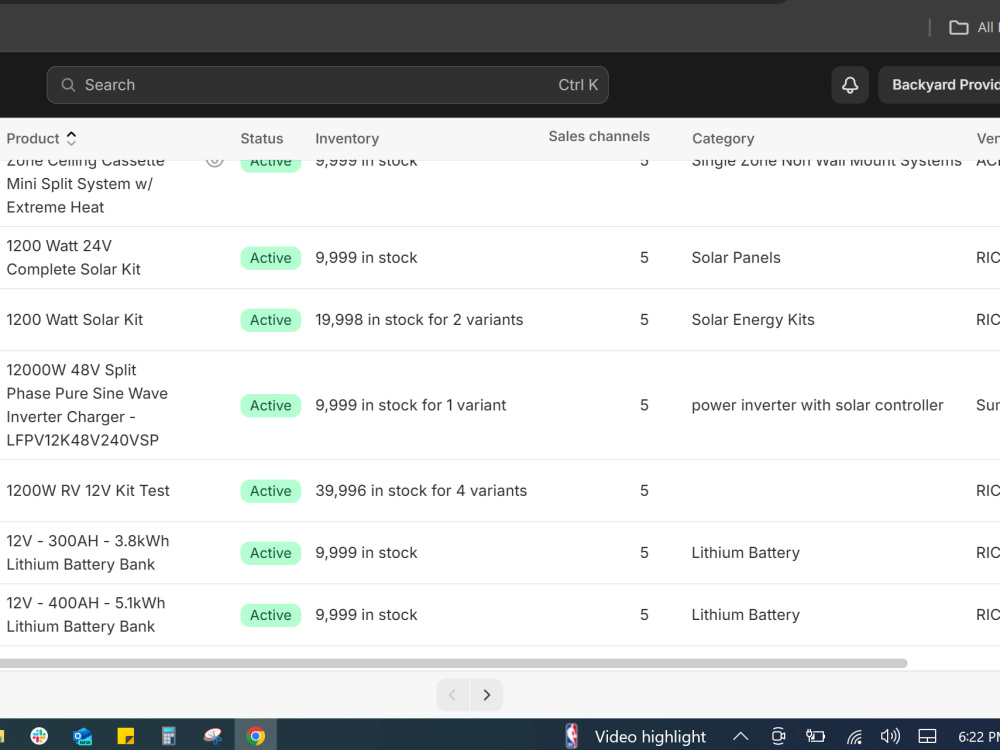Show hidden system tray icons
This screenshot has width=1000, height=750.
(x=740, y=737)
